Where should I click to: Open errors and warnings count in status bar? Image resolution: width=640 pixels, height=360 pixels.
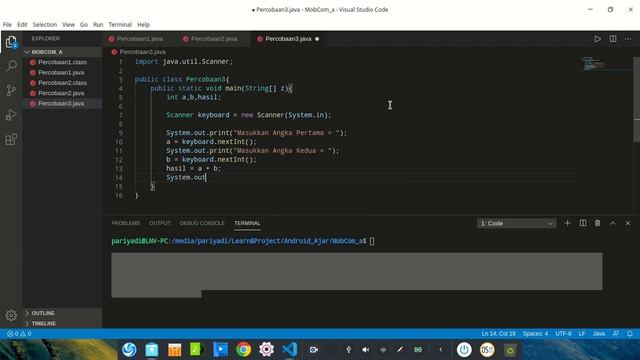(19, 333)
